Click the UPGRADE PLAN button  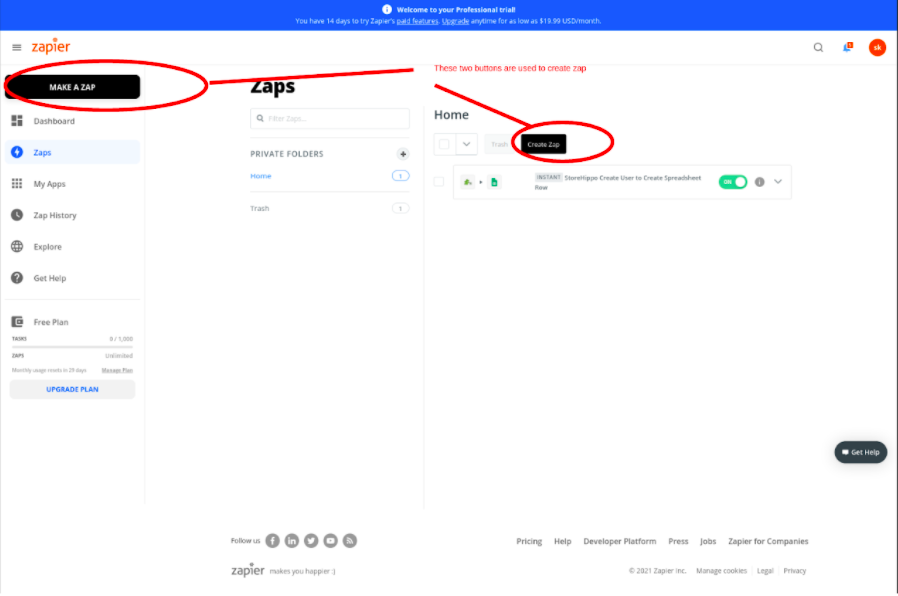coord(72,389)
